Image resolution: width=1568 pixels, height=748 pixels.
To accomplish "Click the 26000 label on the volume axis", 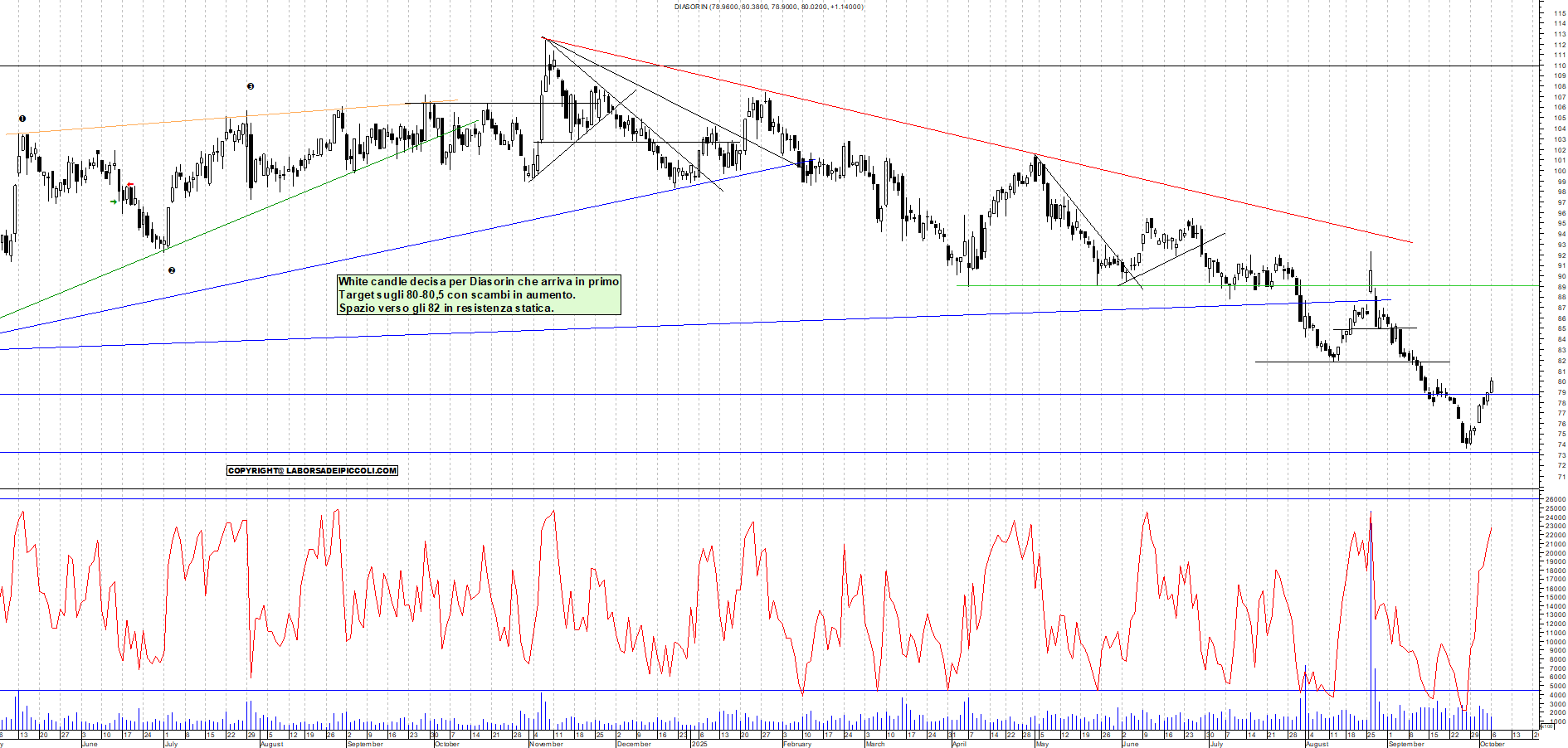I will [1554, 499].
